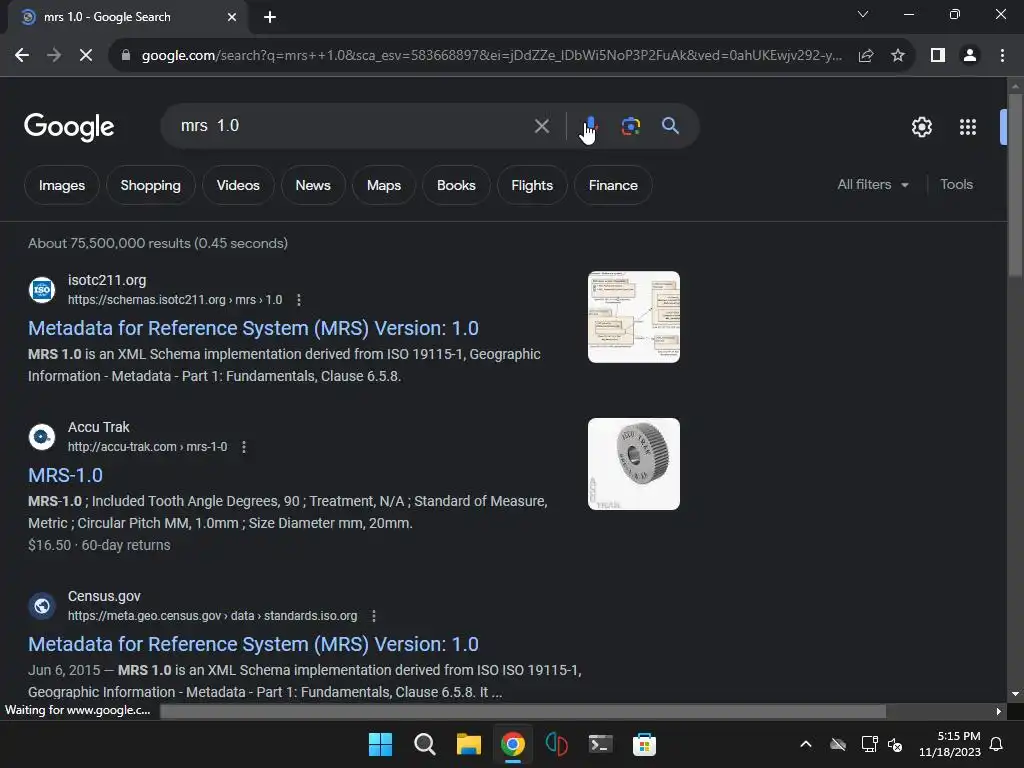
Task: Click the horizontal scrollbar right arrow
Action: (x=999, y=711)
